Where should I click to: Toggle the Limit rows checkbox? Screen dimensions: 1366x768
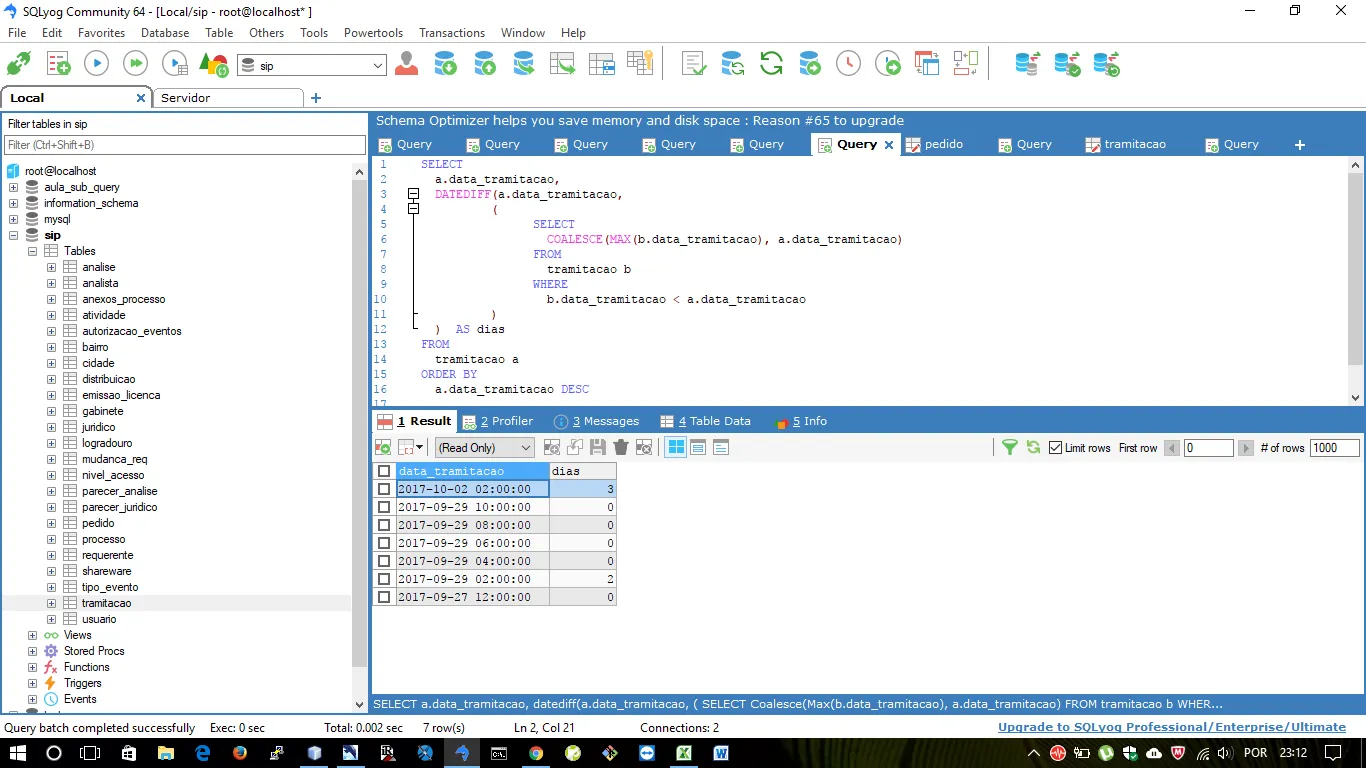pos(1055,448)
